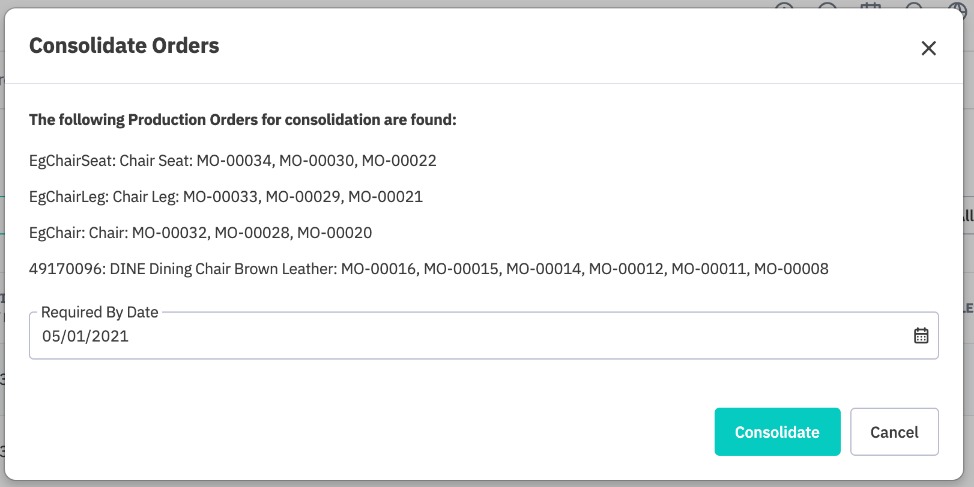Open the Required By Date calendar picker
The width and height of the screenshot is (974, 487).
[921, 335]
